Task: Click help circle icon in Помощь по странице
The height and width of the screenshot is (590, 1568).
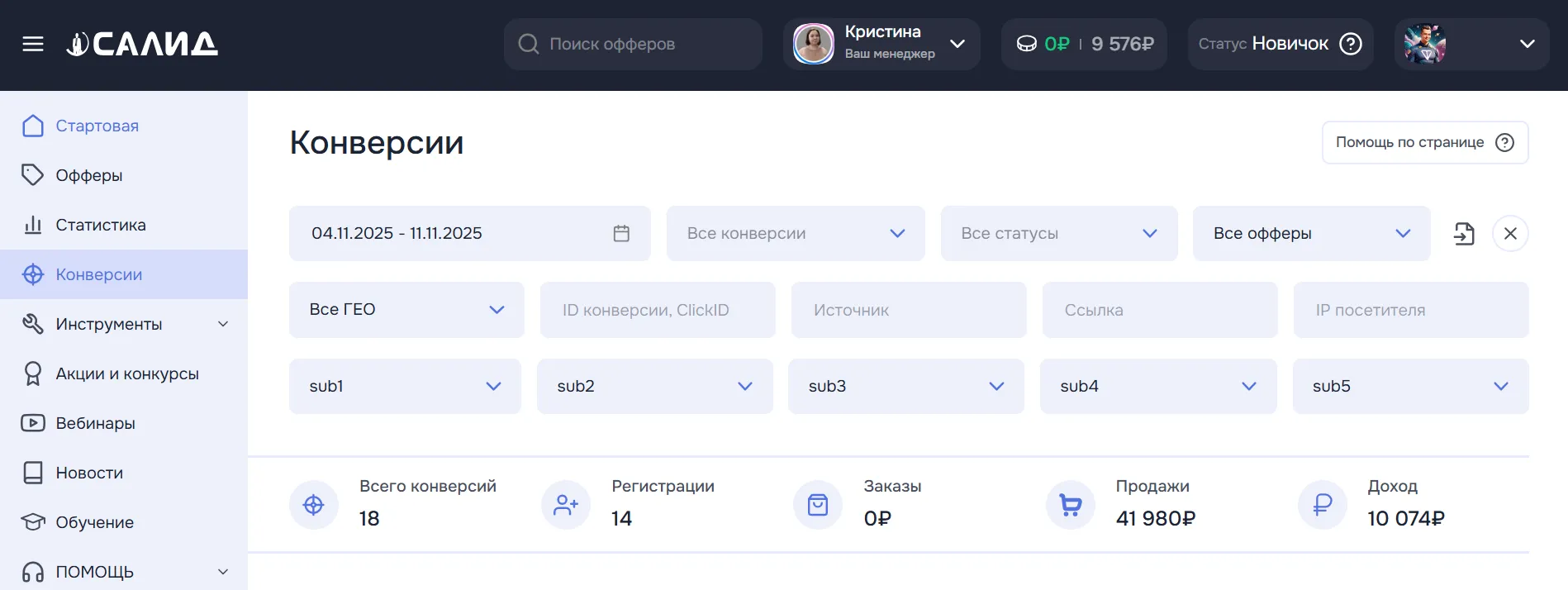Action: (1505, 142)
